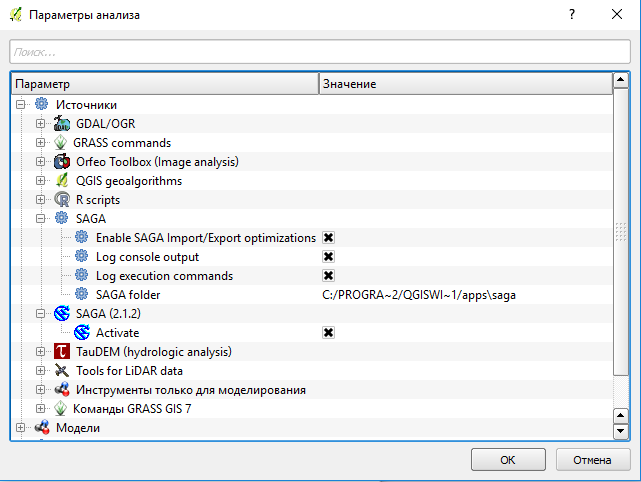
Task: Click gear icon of Log execution commands
Action: pyautogui.click(x=82, y=275)
